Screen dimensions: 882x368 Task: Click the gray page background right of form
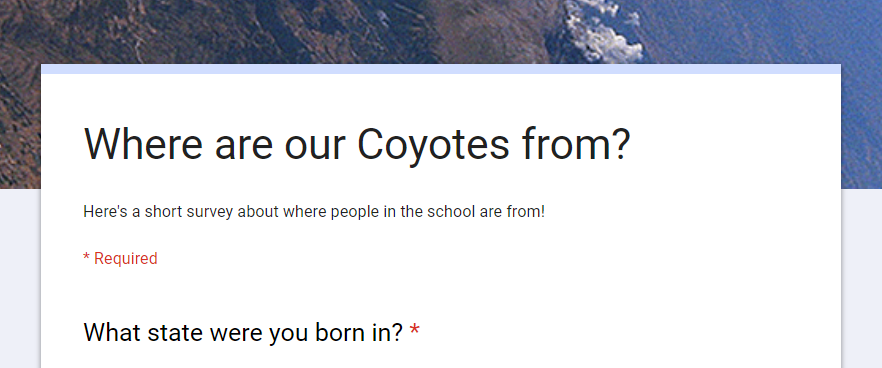pyautogui.click(x=862, y=279)
